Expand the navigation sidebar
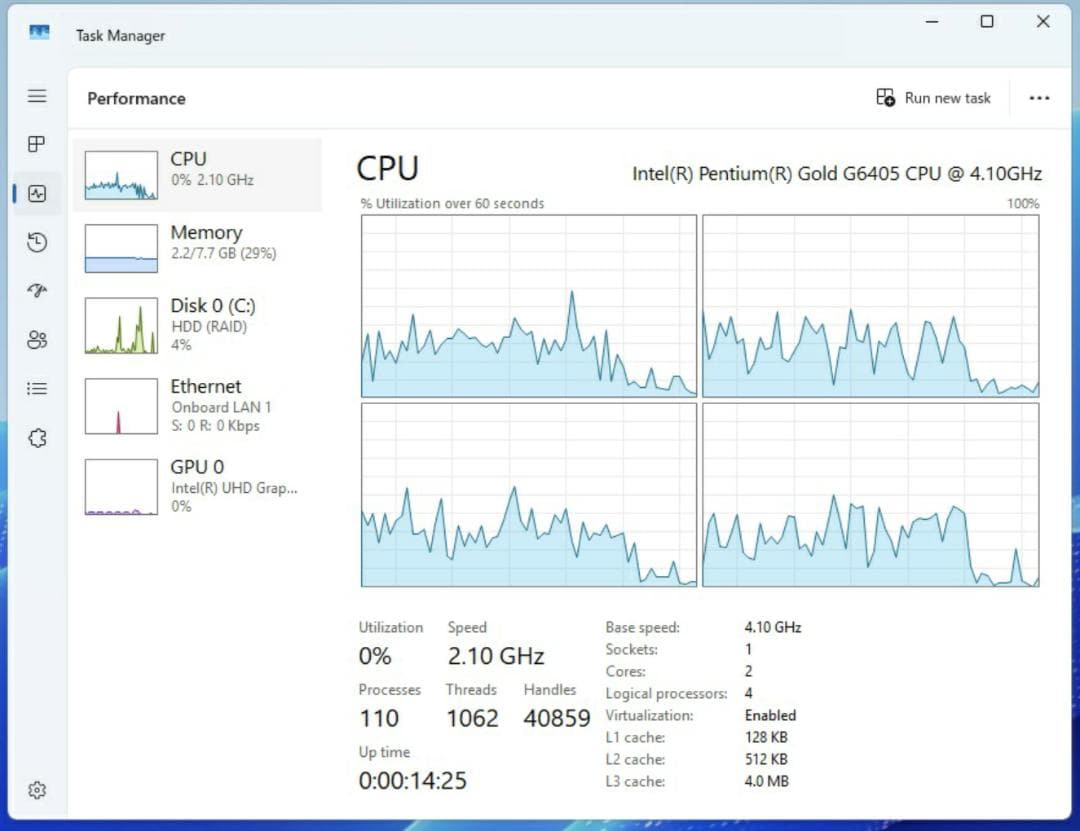Viewport: 1080px width, 831px height. coord(37,96)
